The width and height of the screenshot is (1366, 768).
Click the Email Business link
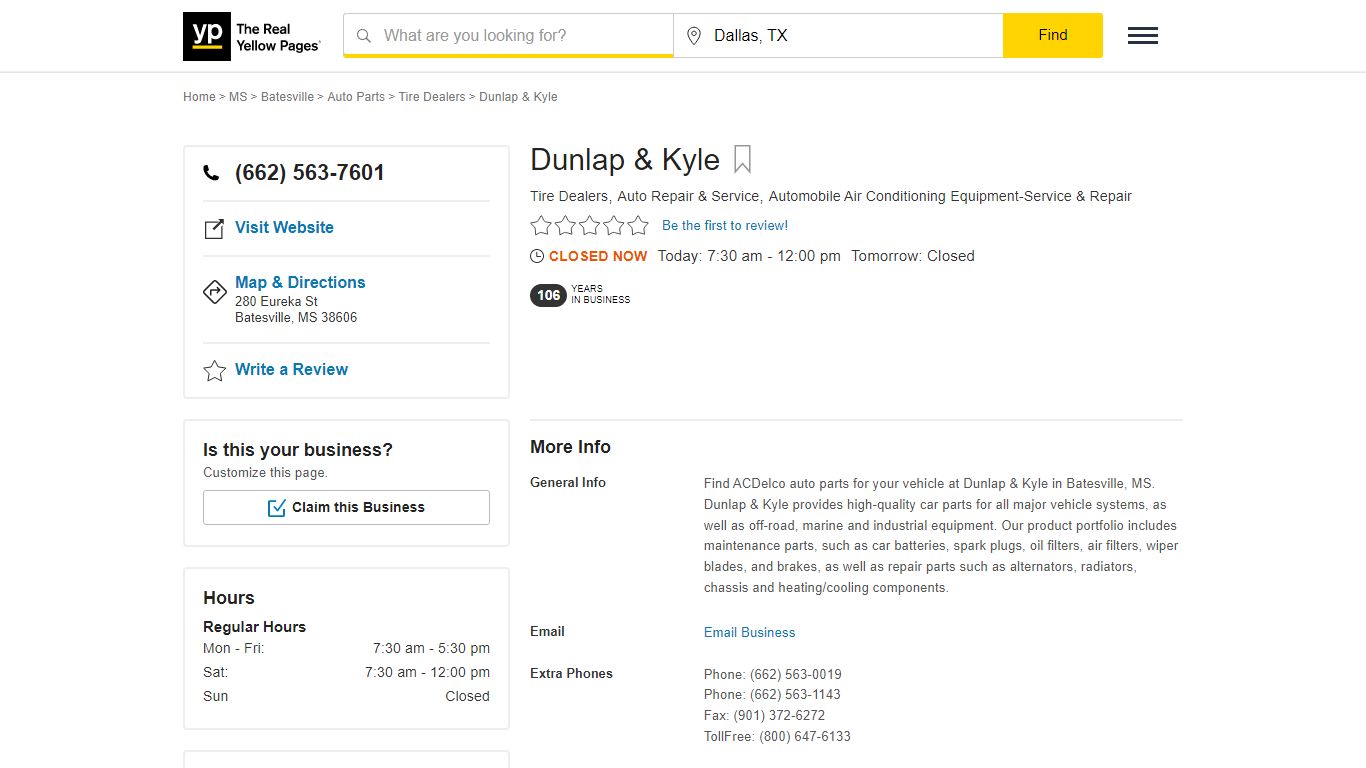(750, 632)
